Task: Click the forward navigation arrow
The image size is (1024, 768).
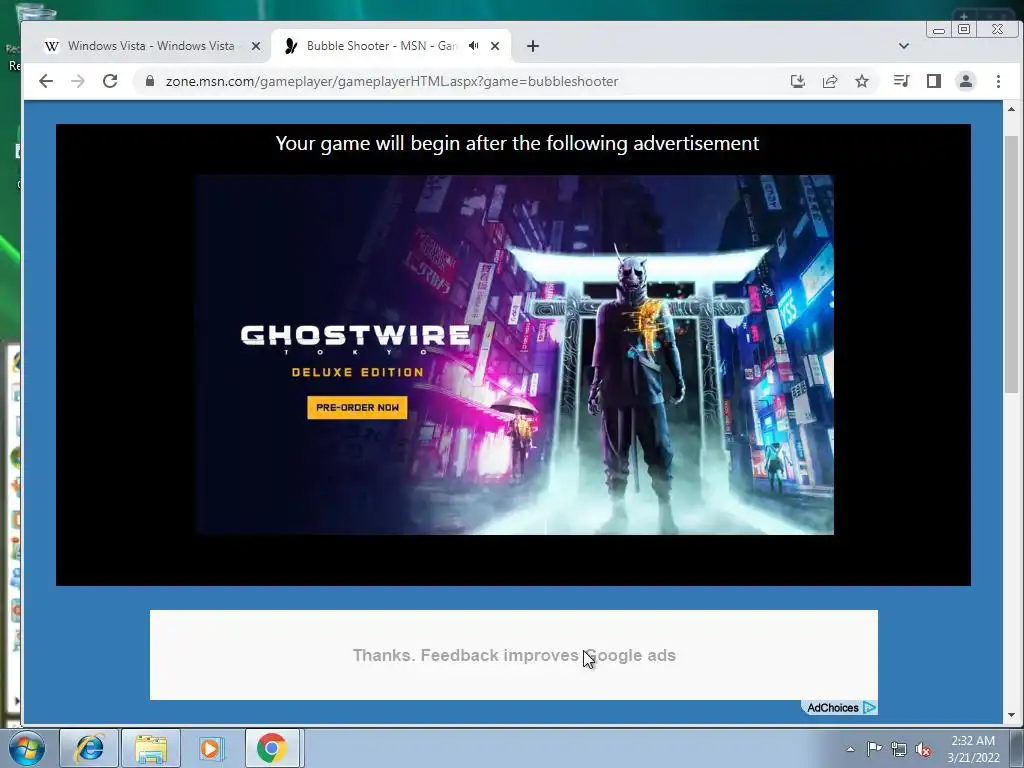Action: tap(78, 81)
